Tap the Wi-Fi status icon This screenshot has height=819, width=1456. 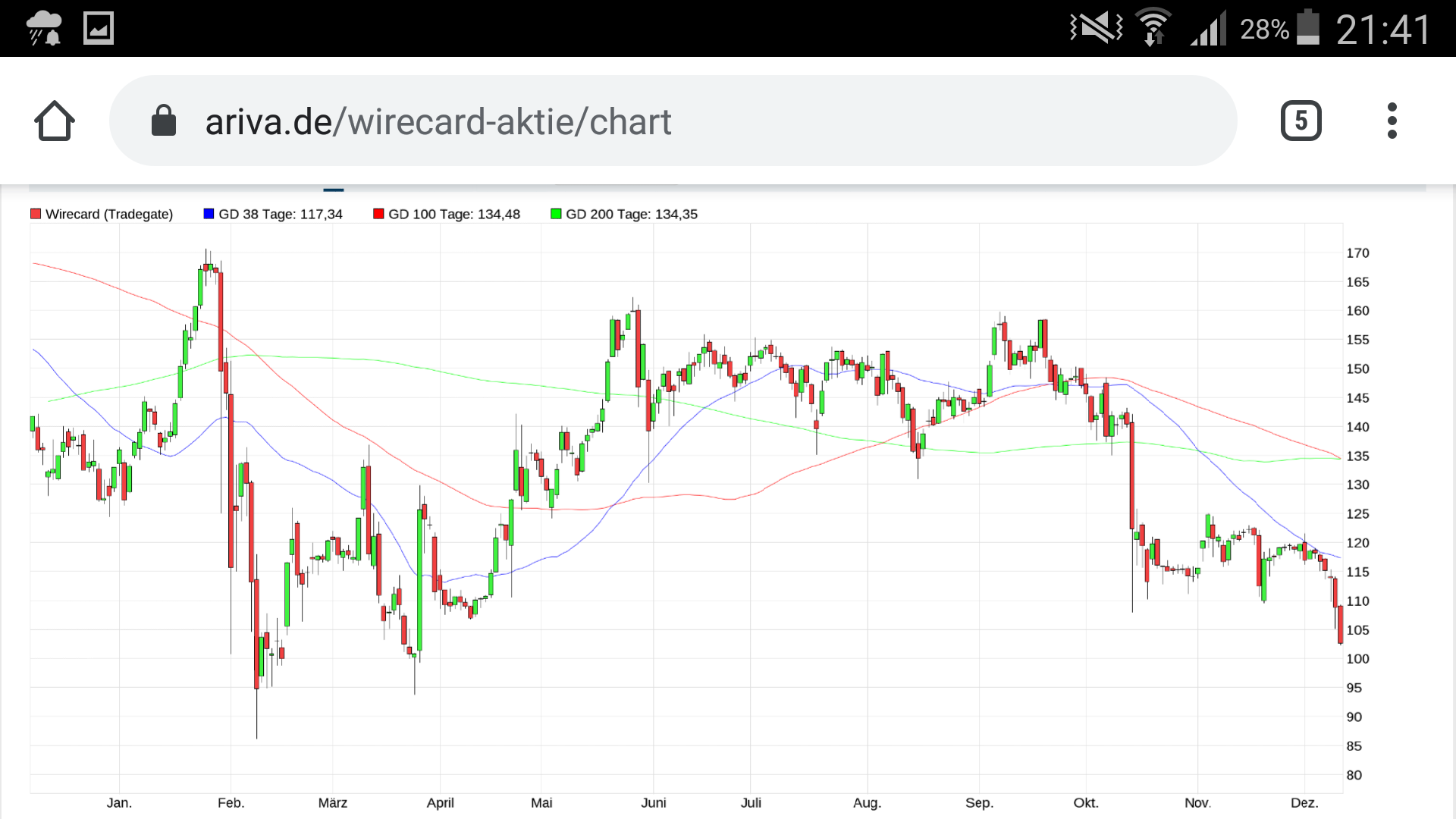(1153, 29)
